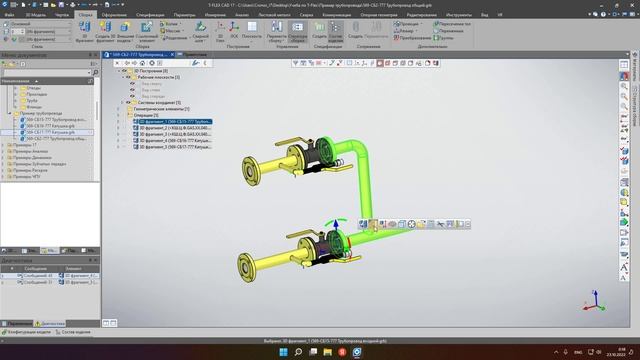Click the first icon of floating context toolbar
The height and width of the screenshot is (360, 640).
(x=363, y=224)
